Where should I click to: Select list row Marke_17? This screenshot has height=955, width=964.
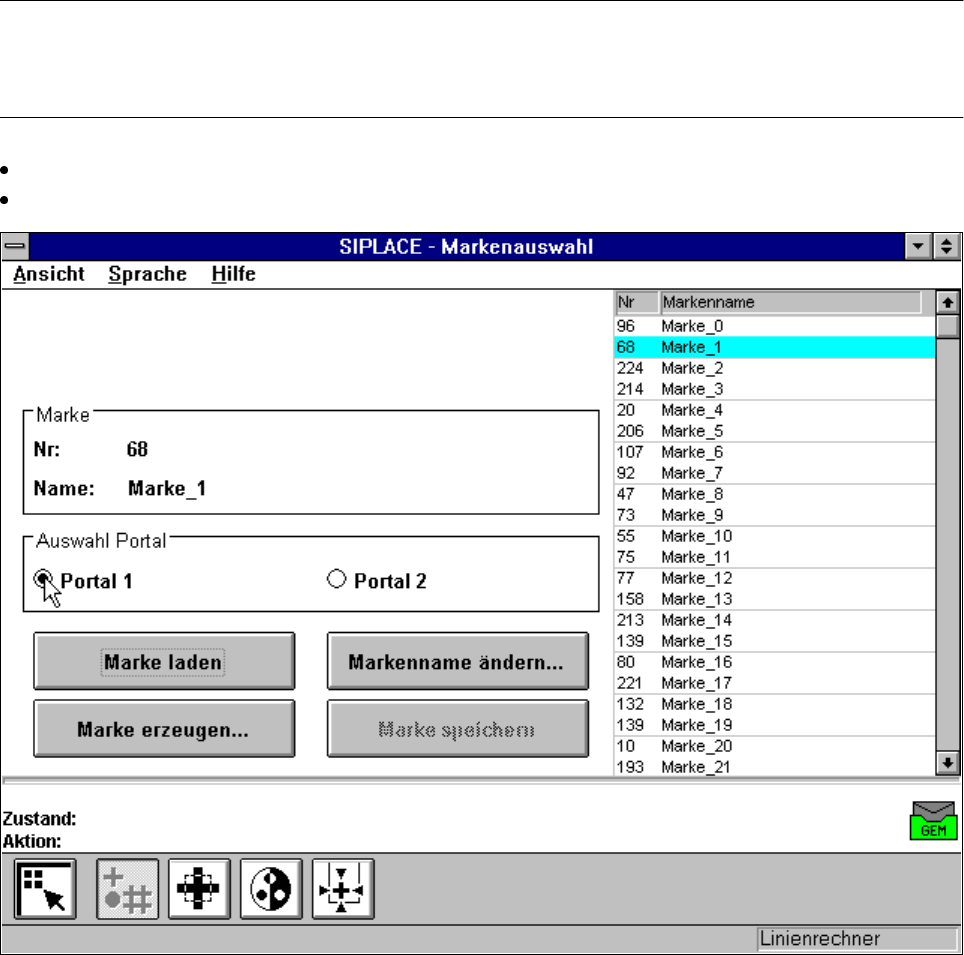(x=775, y=683)
